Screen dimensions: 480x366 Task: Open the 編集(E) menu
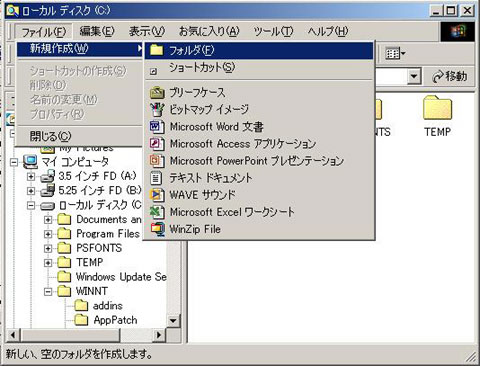97,32
